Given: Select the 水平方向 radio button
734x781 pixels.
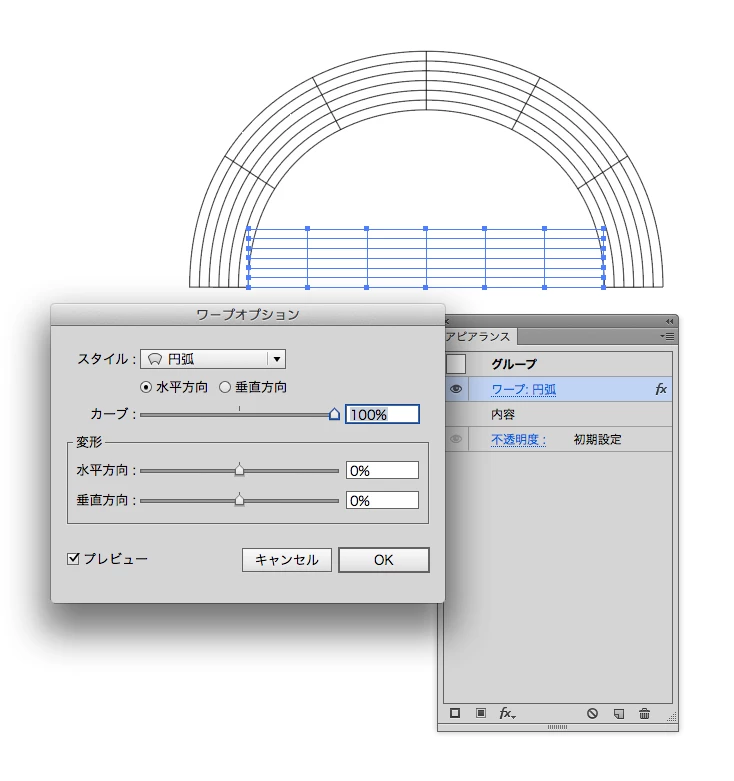Looking at the screenshot, I should (146, 387).
